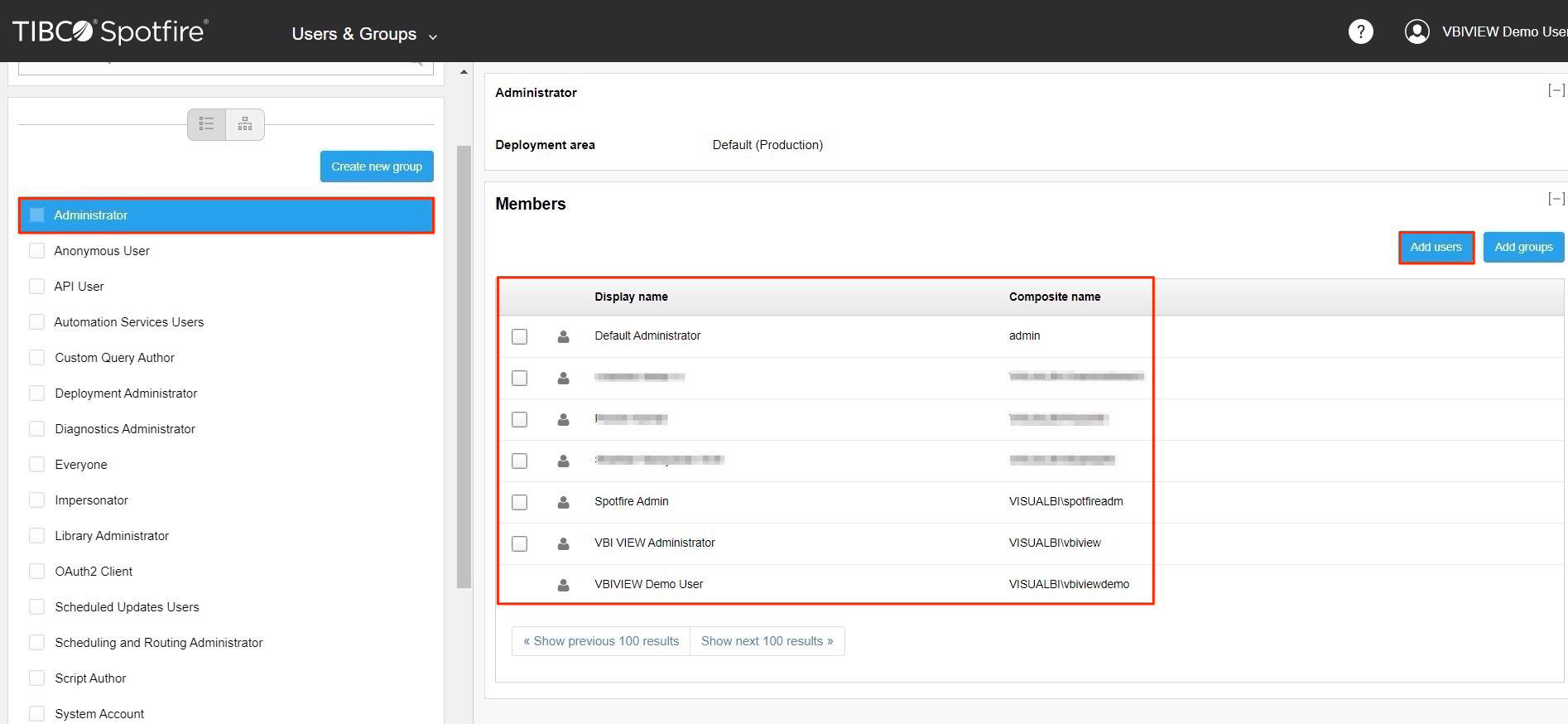The height and width of the screenshot is (724, 1568).
Task: Check the Default Administrator member row
Action: pyautogui.click(x=519, y=336)
